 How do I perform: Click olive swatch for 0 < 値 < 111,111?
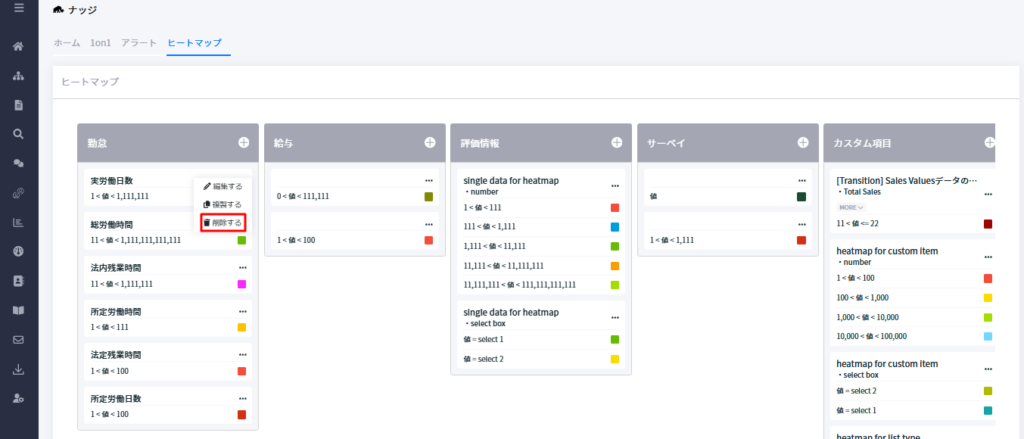tap(428, 197)
